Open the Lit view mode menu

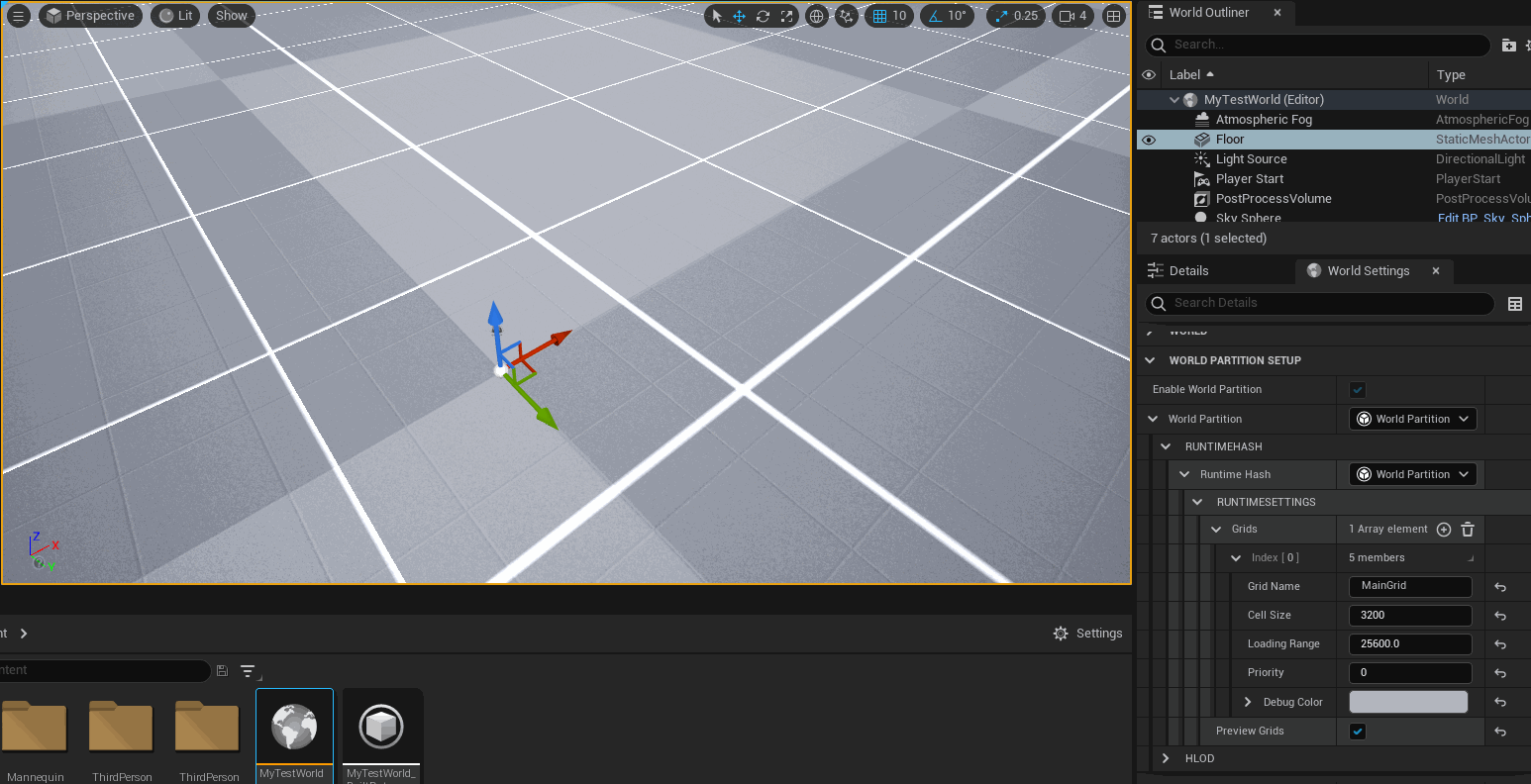175,16
